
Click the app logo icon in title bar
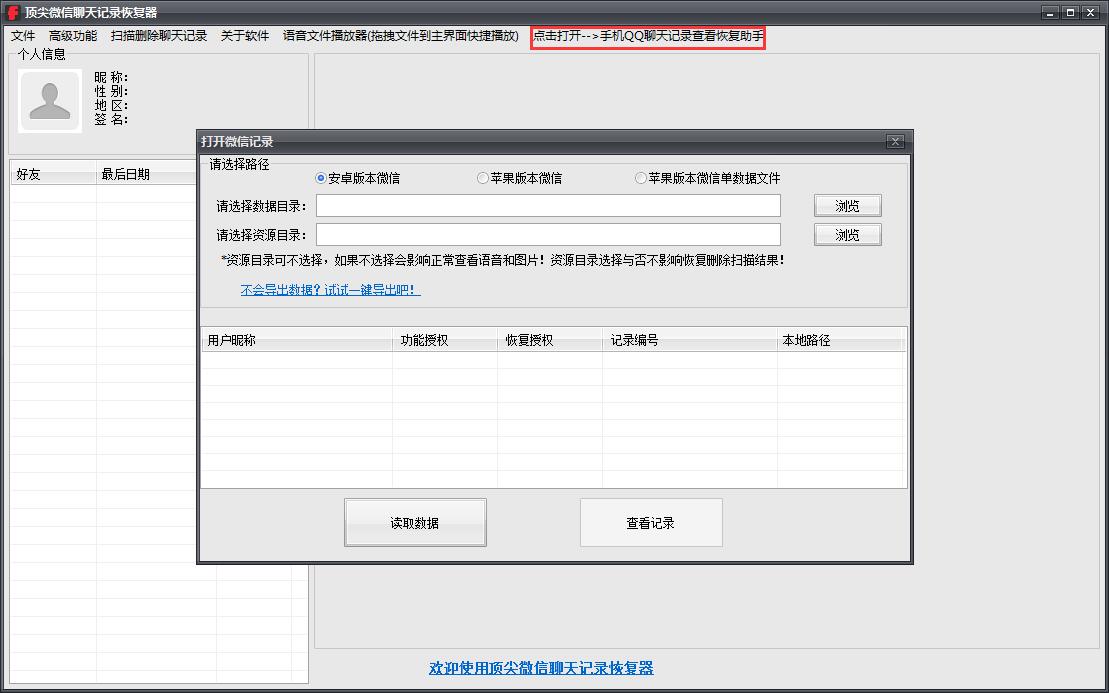point(13,12)
